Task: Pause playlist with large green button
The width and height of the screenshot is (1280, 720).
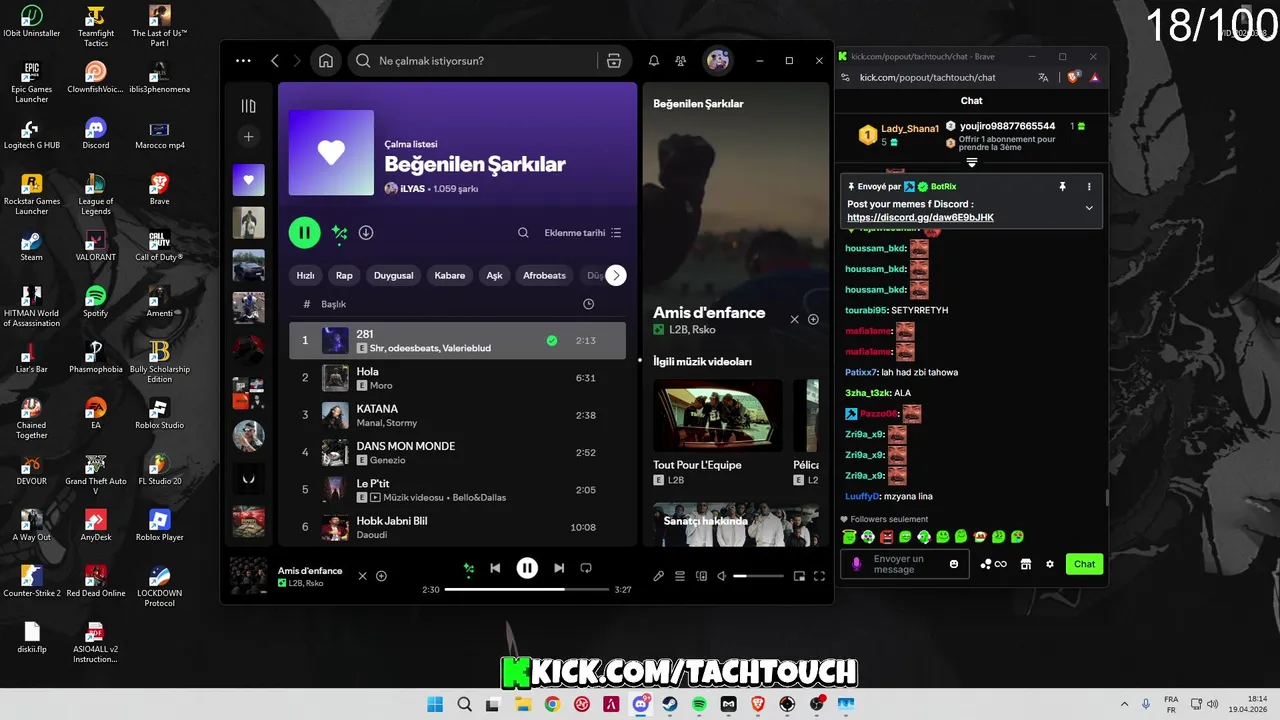Action: point(304,233)
